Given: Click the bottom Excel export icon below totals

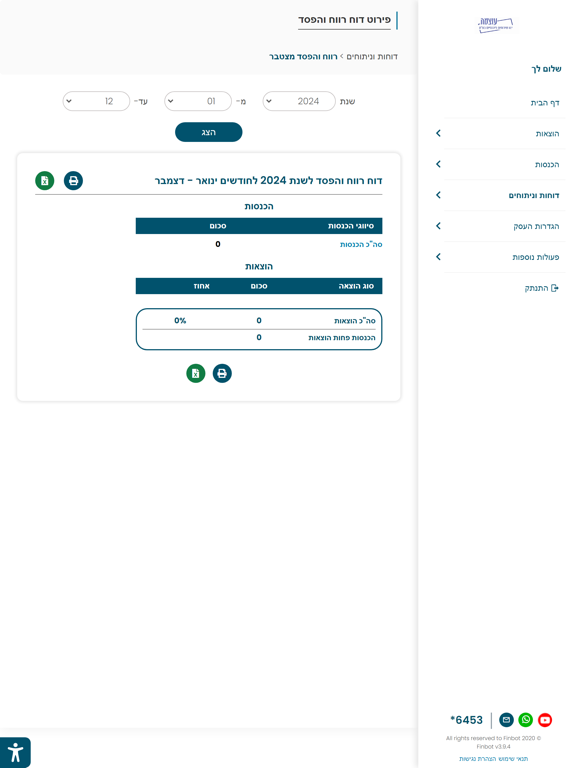Looking at the screenshot, I should [196, 374].
